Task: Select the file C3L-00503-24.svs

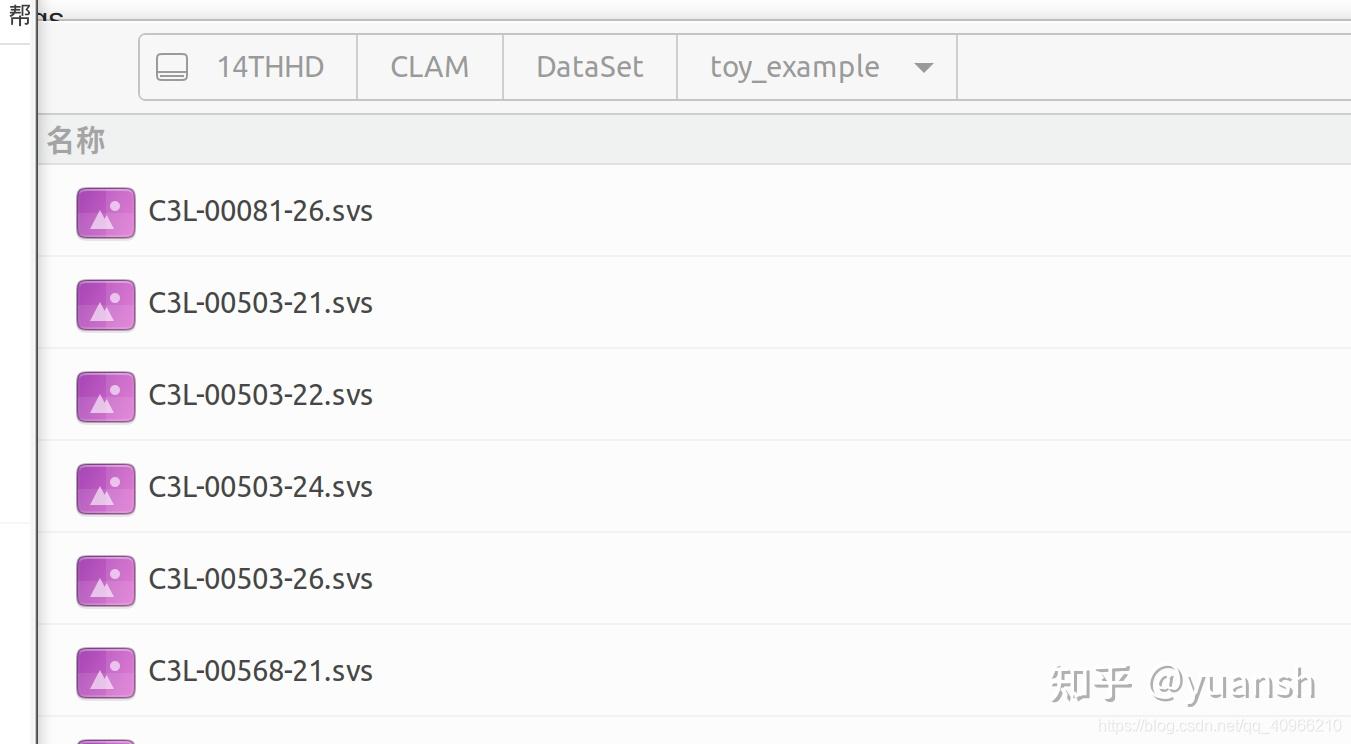Action: tap(260, 488)
